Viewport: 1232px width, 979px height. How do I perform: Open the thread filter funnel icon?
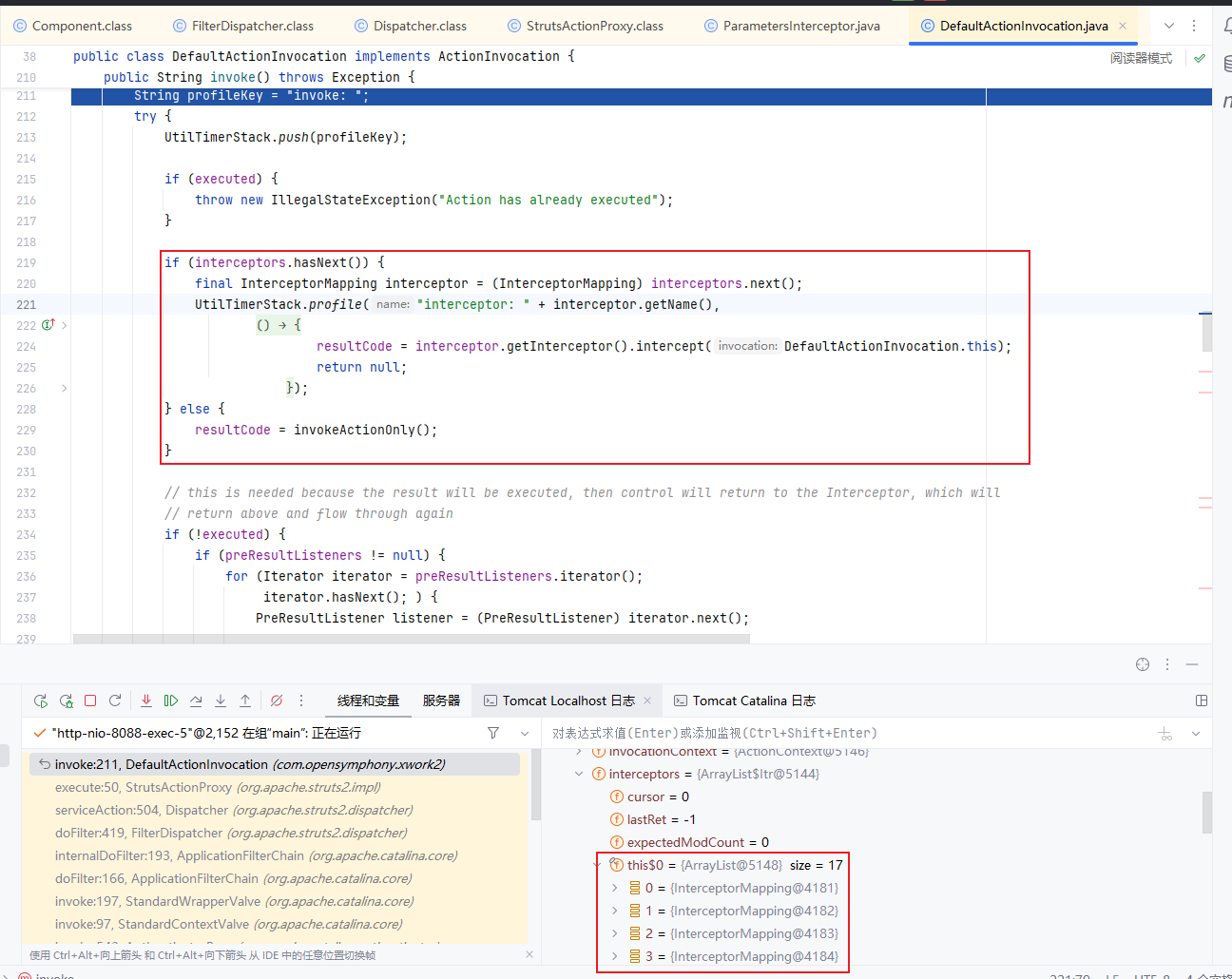493,733
